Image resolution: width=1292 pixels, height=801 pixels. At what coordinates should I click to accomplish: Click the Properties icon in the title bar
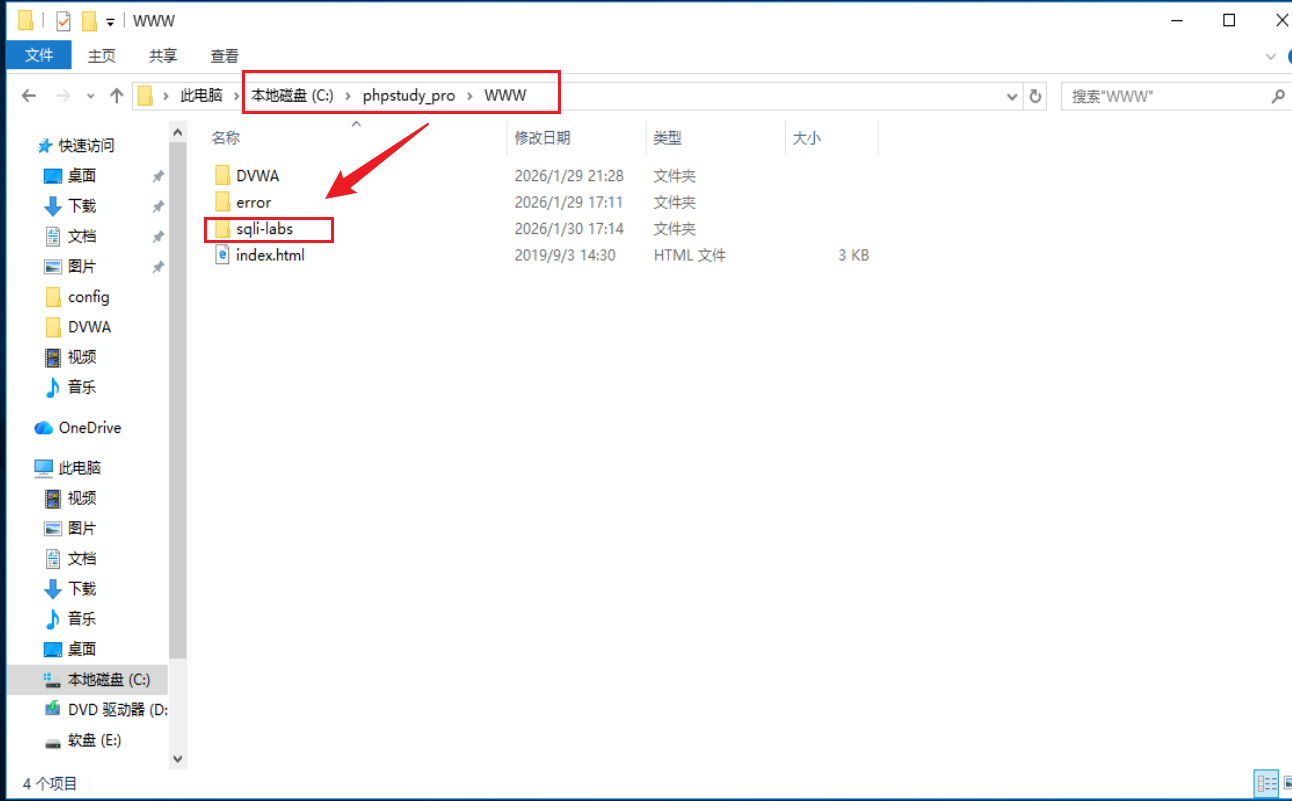coord(63,20)
